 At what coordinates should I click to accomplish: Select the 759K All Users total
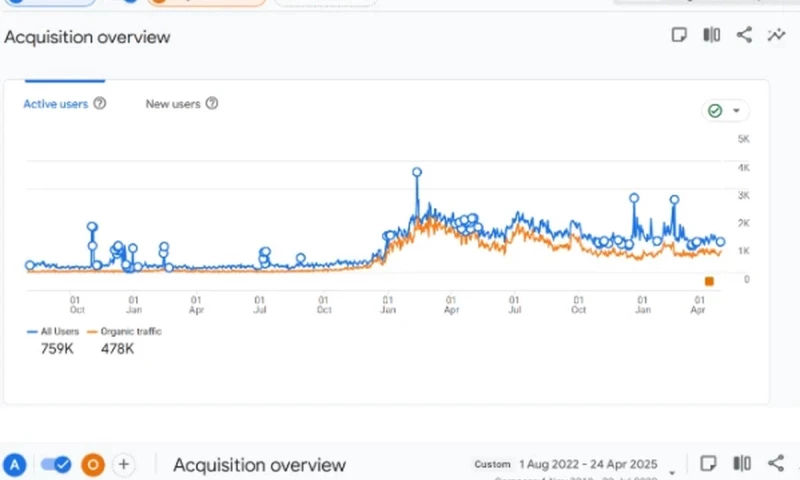(57, 349)
